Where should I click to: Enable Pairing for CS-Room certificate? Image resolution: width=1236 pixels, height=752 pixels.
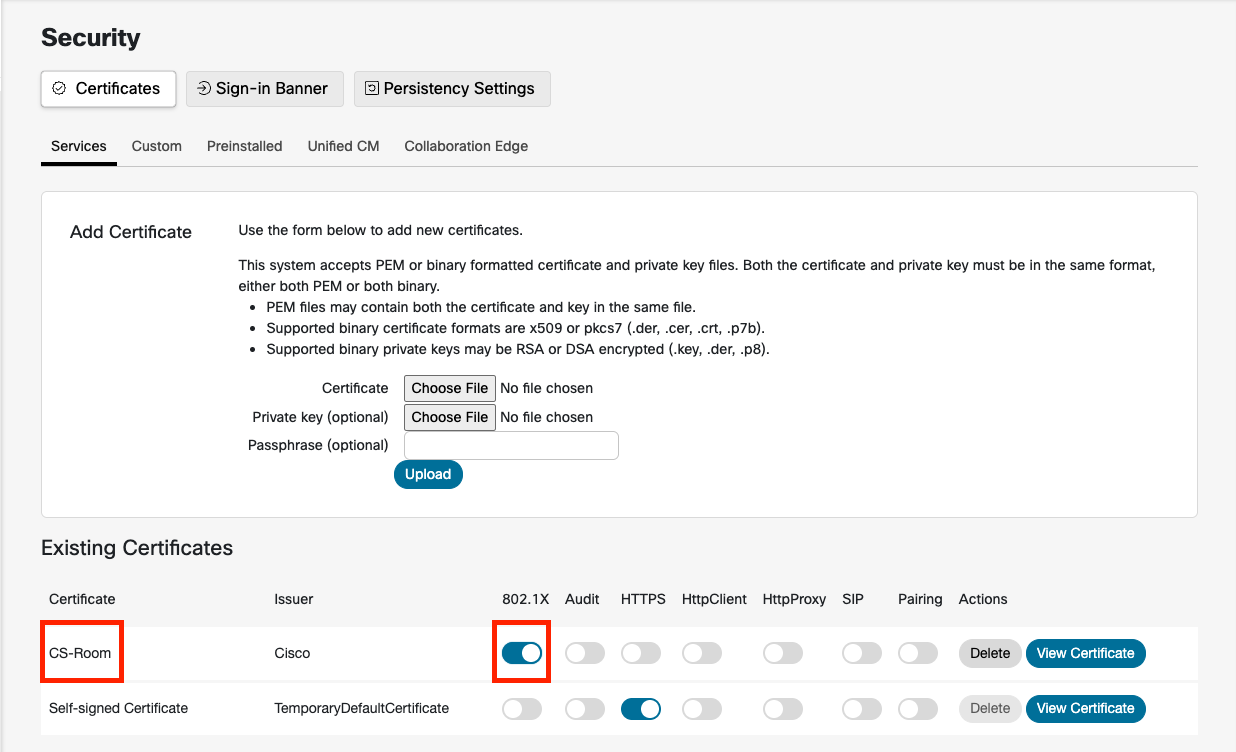[x=918, y=653]
